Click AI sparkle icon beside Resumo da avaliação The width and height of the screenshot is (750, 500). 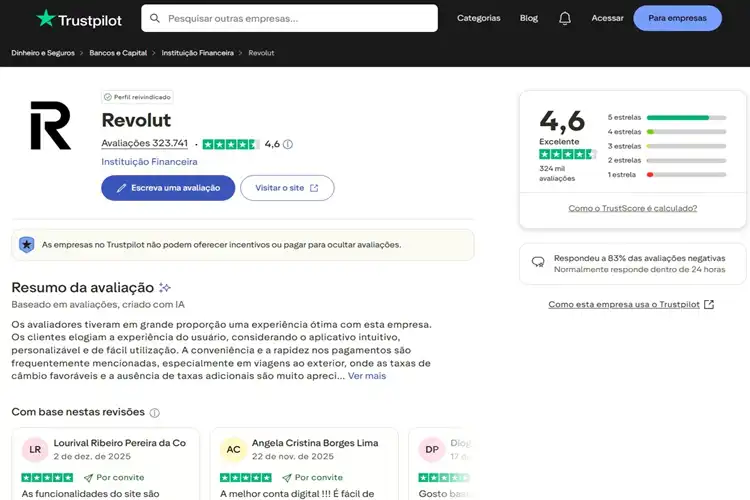(x=165, y=288)
